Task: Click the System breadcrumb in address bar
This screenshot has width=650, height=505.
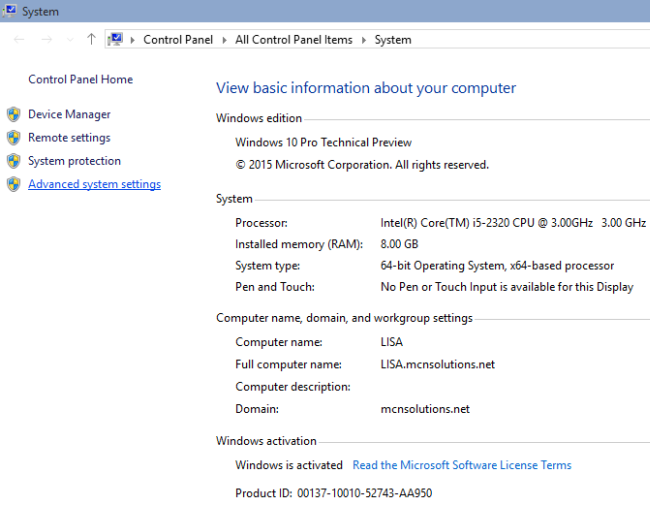Action: (x=393, y=40)
